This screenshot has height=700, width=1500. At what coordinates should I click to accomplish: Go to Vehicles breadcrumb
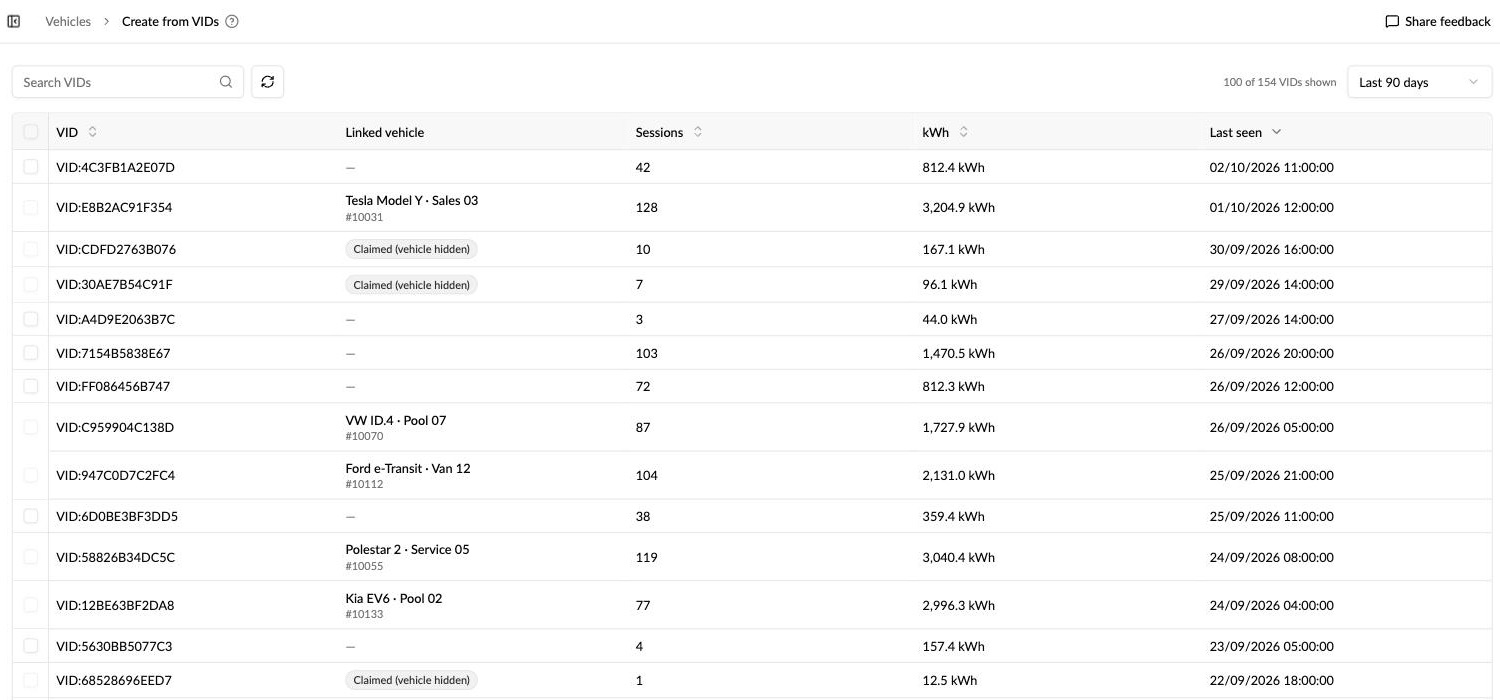(x=68, y=21)
